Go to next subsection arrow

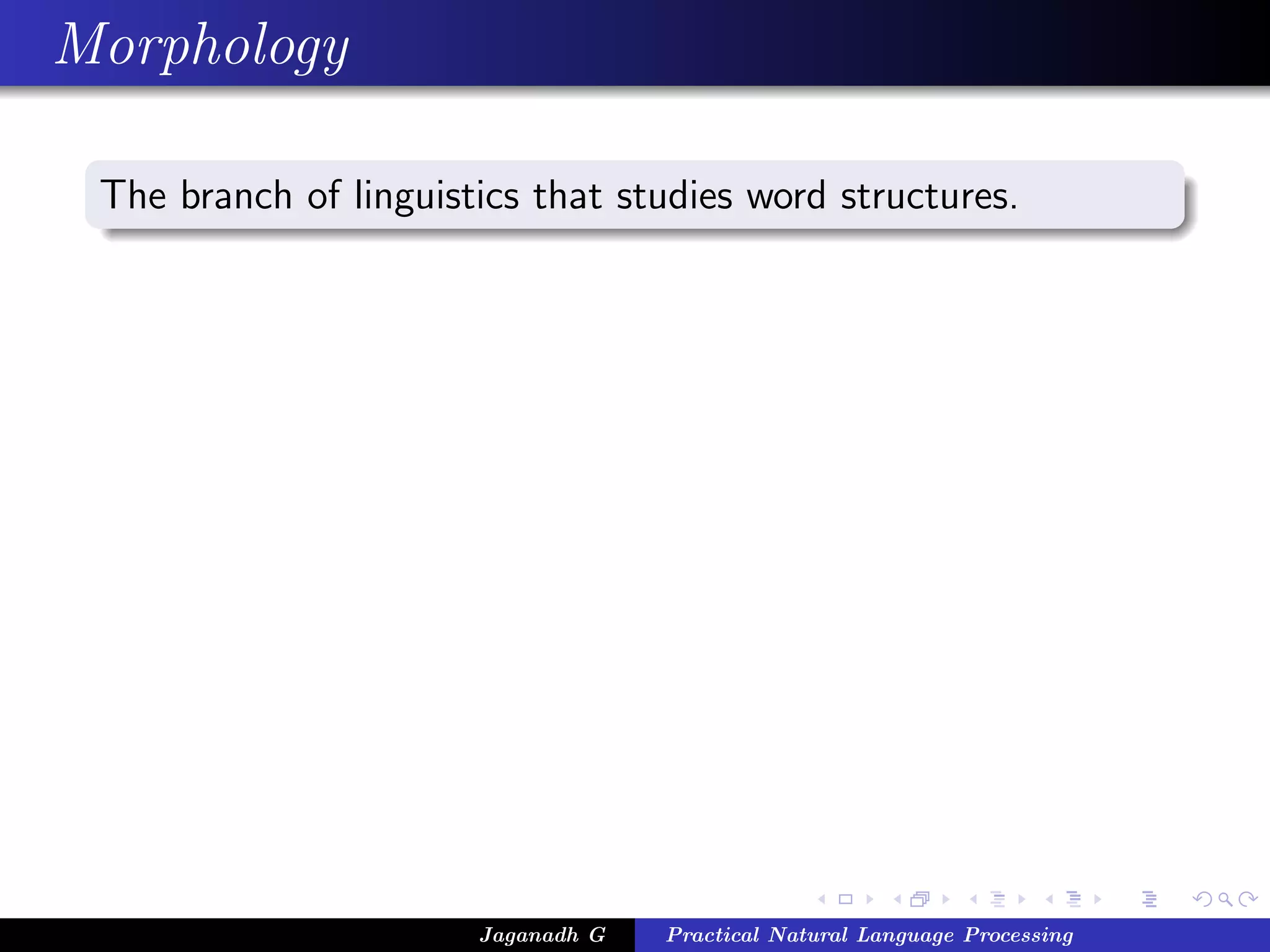1021,899
